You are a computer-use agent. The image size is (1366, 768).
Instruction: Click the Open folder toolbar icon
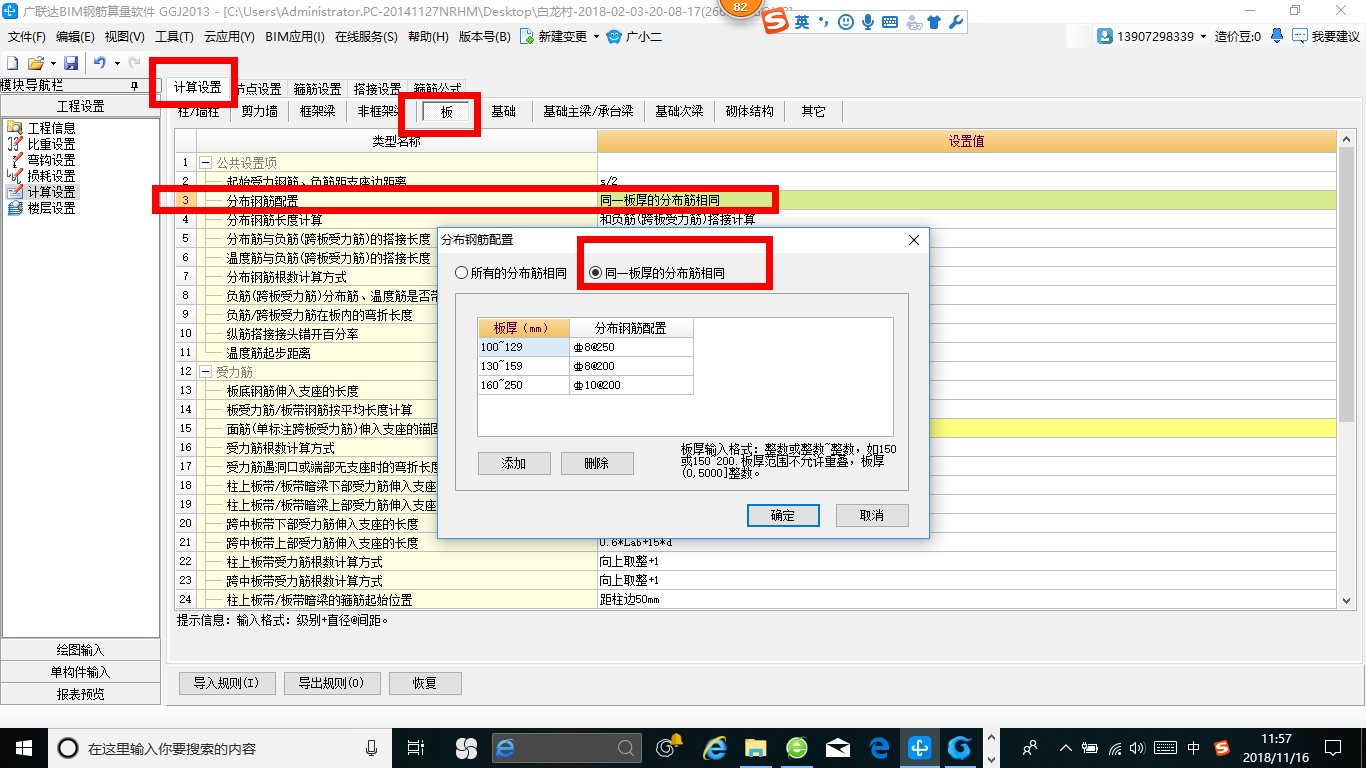click(35, 63)
